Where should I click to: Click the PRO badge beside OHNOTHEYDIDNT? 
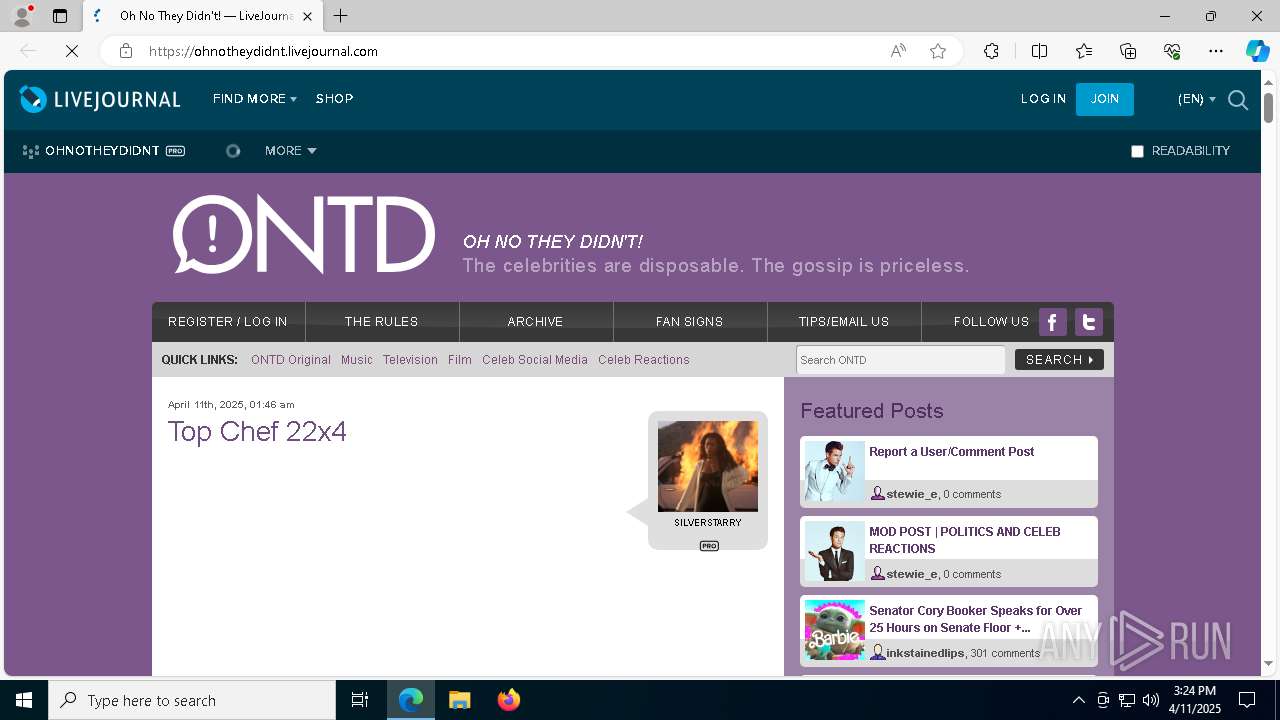point(175,151)
